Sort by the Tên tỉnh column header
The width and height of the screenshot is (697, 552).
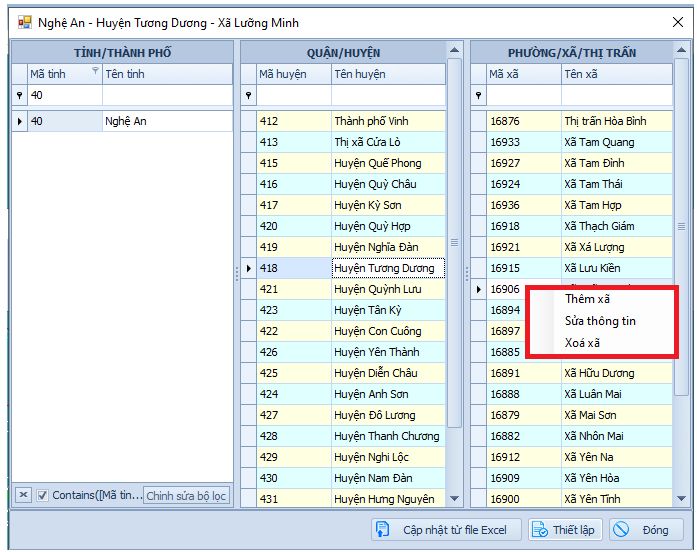tap(168, 74)
